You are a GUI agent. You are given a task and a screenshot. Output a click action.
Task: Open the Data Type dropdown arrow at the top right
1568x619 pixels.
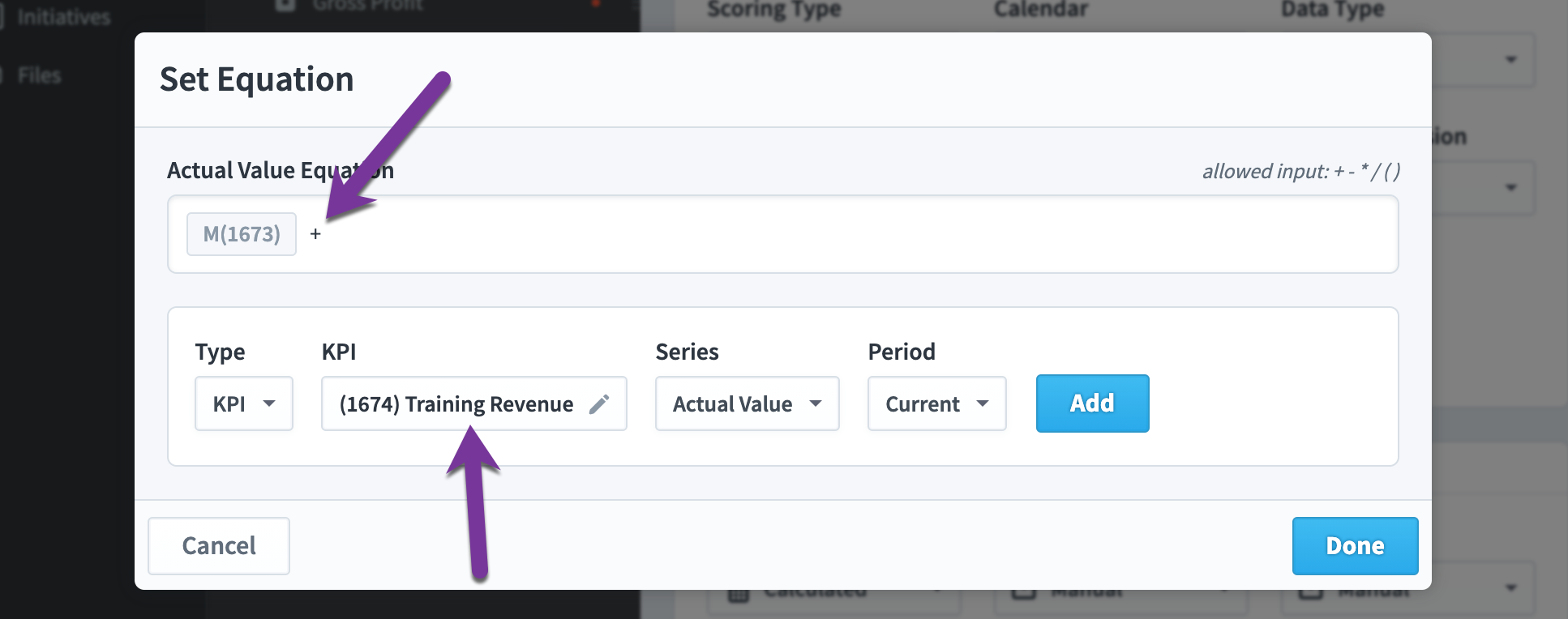point(1510,59)
